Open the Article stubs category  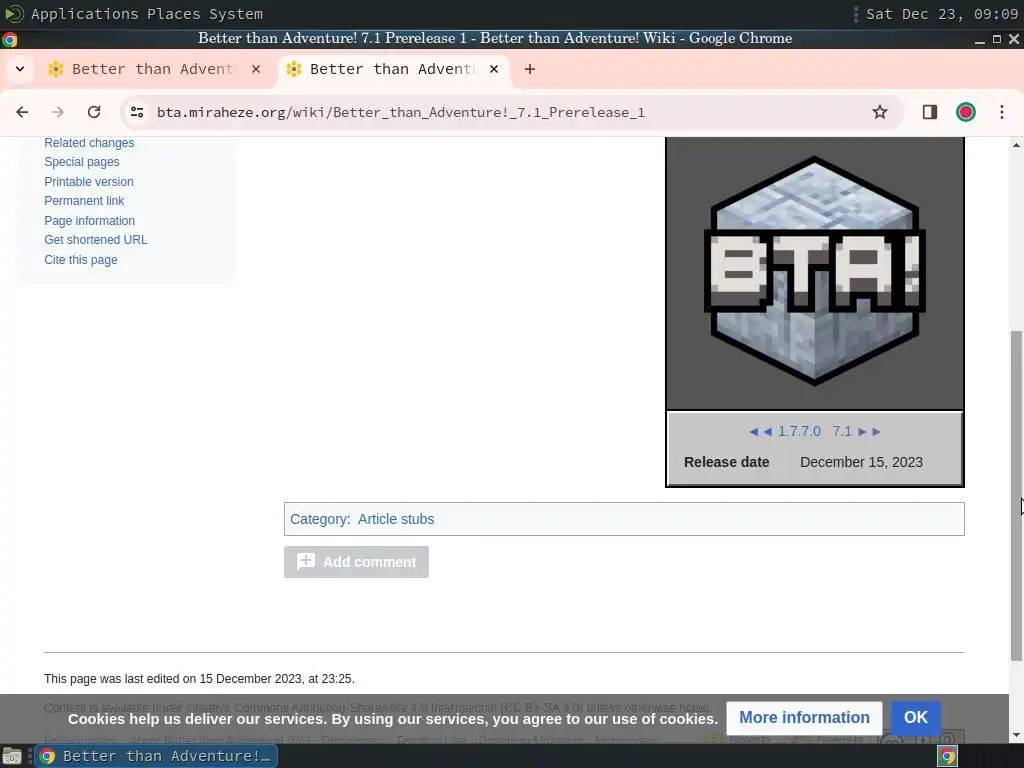click(396, 519)
